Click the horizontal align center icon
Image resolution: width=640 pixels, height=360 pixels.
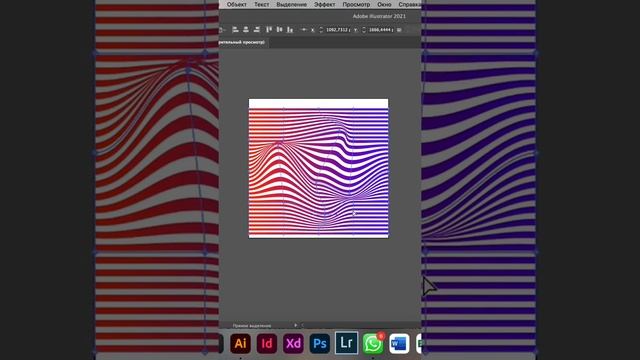246,29
